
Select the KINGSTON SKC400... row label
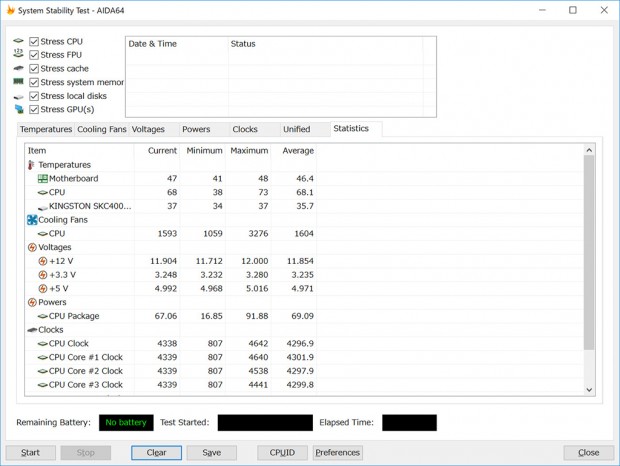90,206
